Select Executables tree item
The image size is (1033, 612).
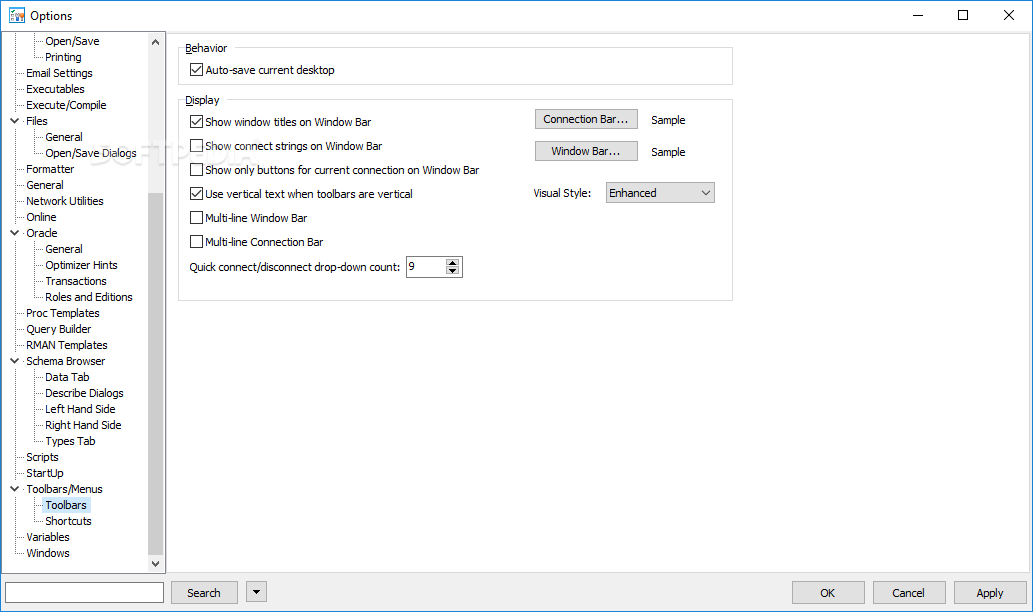pyautogui.click(x=55, y=89)
